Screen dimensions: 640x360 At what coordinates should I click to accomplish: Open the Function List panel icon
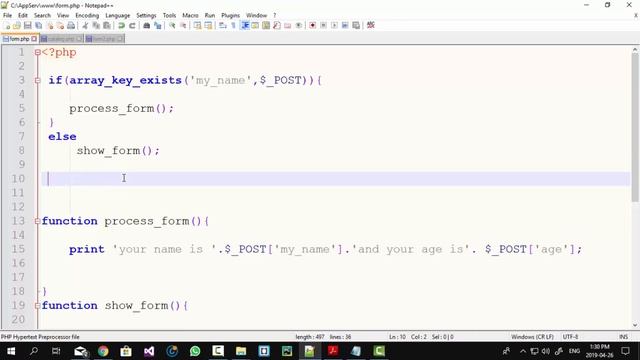[277, 25]
